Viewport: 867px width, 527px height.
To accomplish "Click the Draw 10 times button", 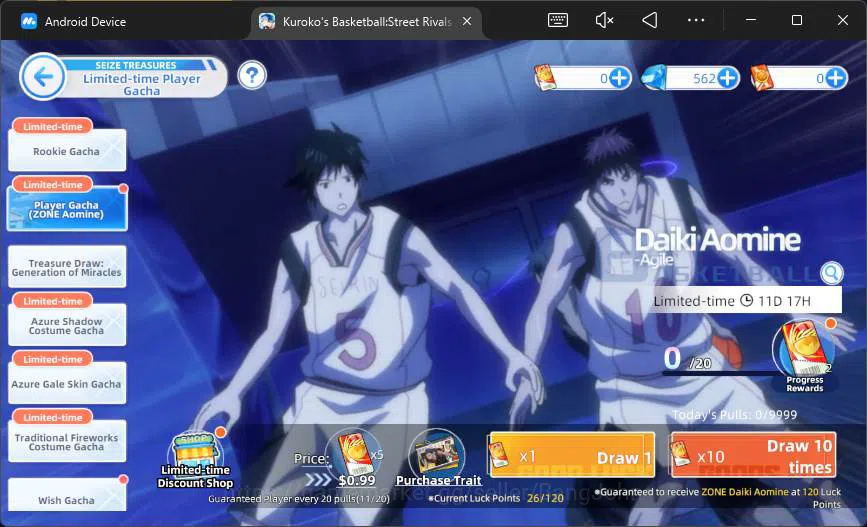I will tap(753, 455).
